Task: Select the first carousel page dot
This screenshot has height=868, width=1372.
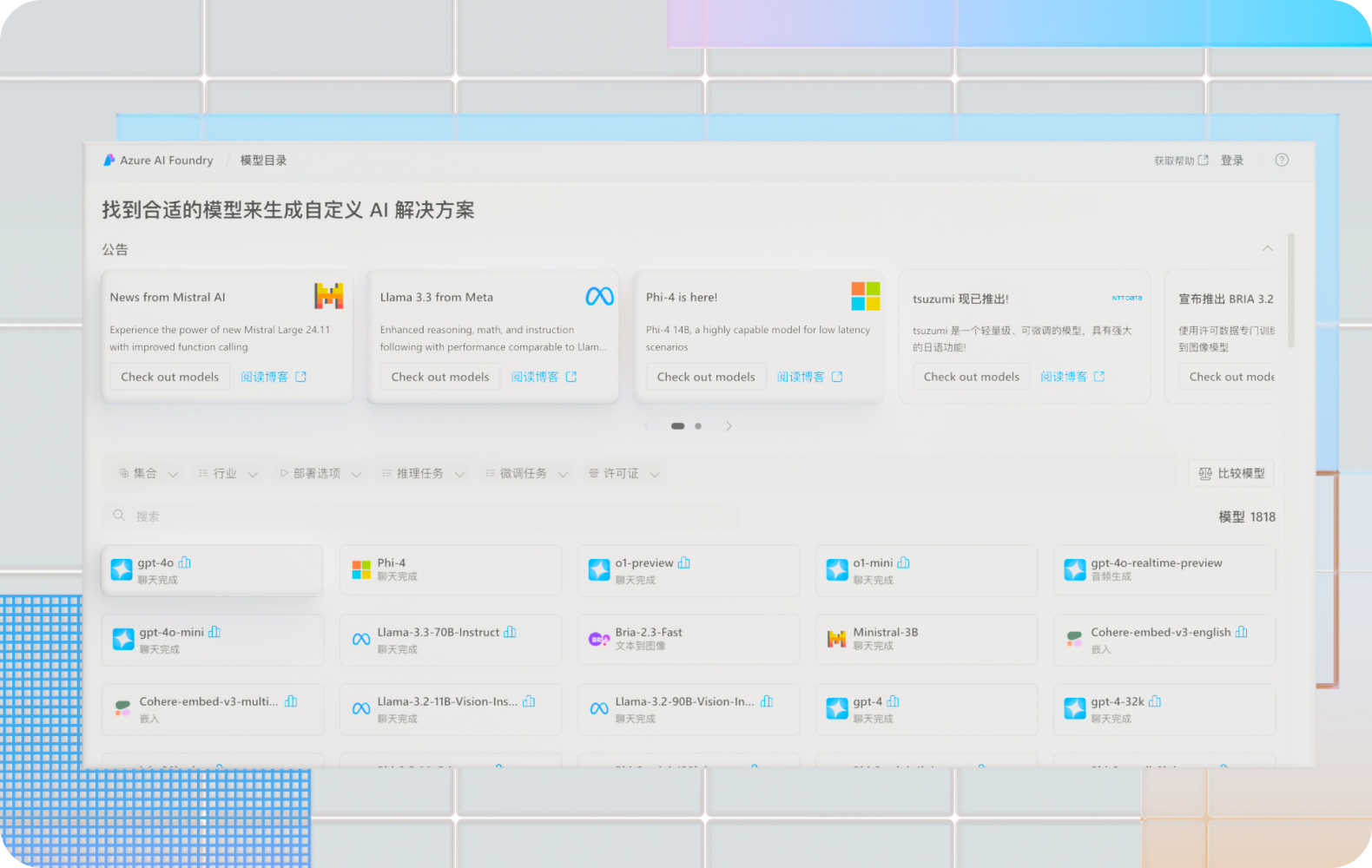Action: point(678,426)
